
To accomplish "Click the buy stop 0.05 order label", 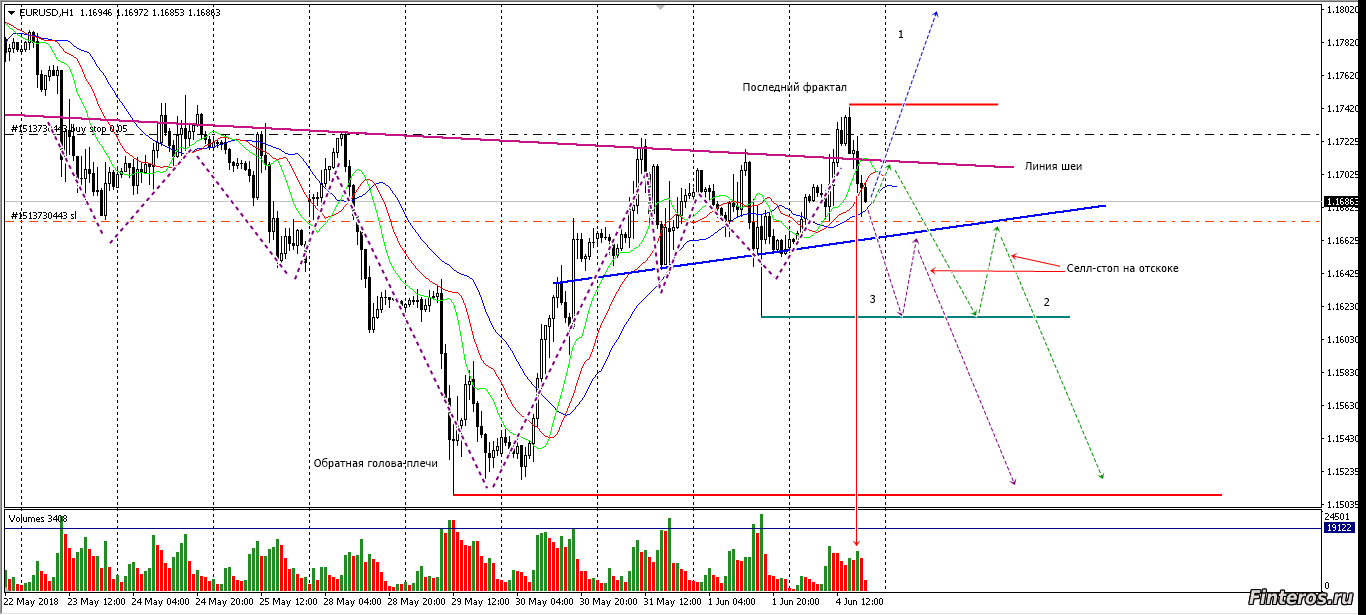I will click(70, 129).
